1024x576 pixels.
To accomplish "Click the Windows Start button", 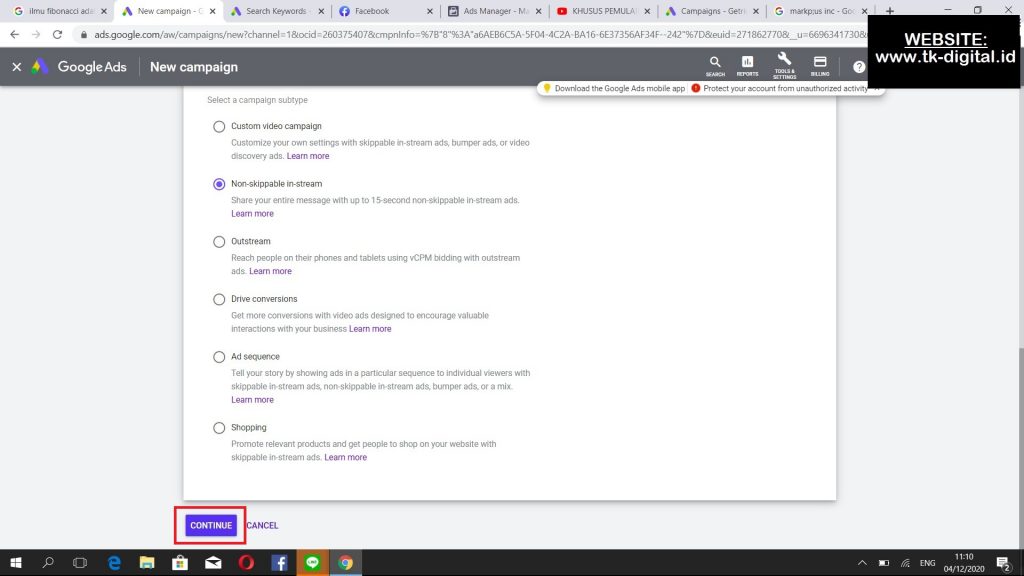I will (16, 563).
